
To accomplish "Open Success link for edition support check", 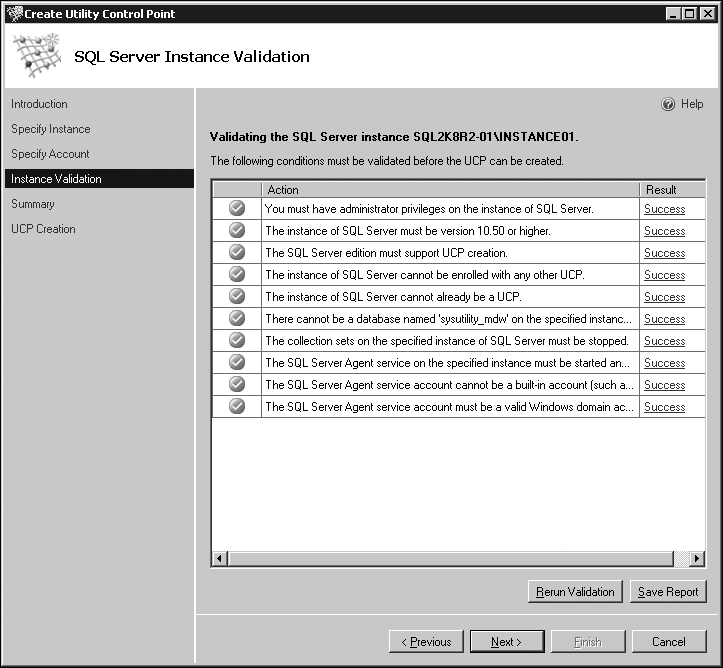I will click(664, 253).
